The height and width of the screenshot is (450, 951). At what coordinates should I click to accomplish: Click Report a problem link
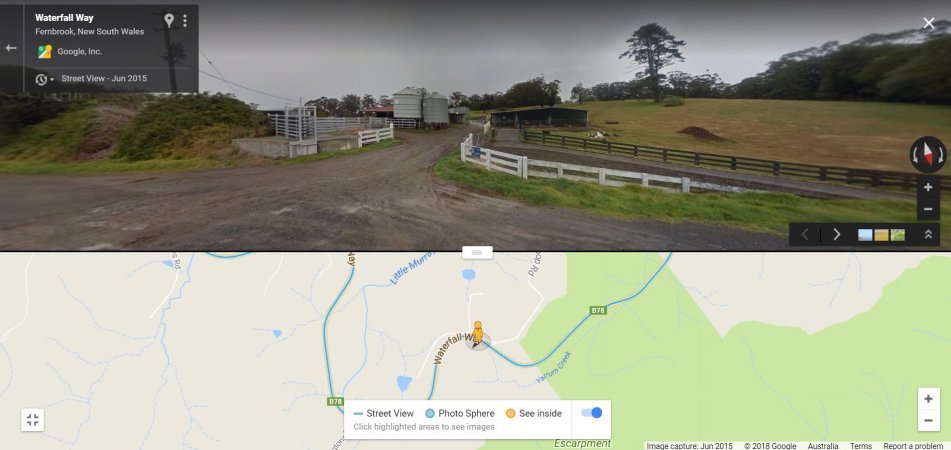pos(913,446)
